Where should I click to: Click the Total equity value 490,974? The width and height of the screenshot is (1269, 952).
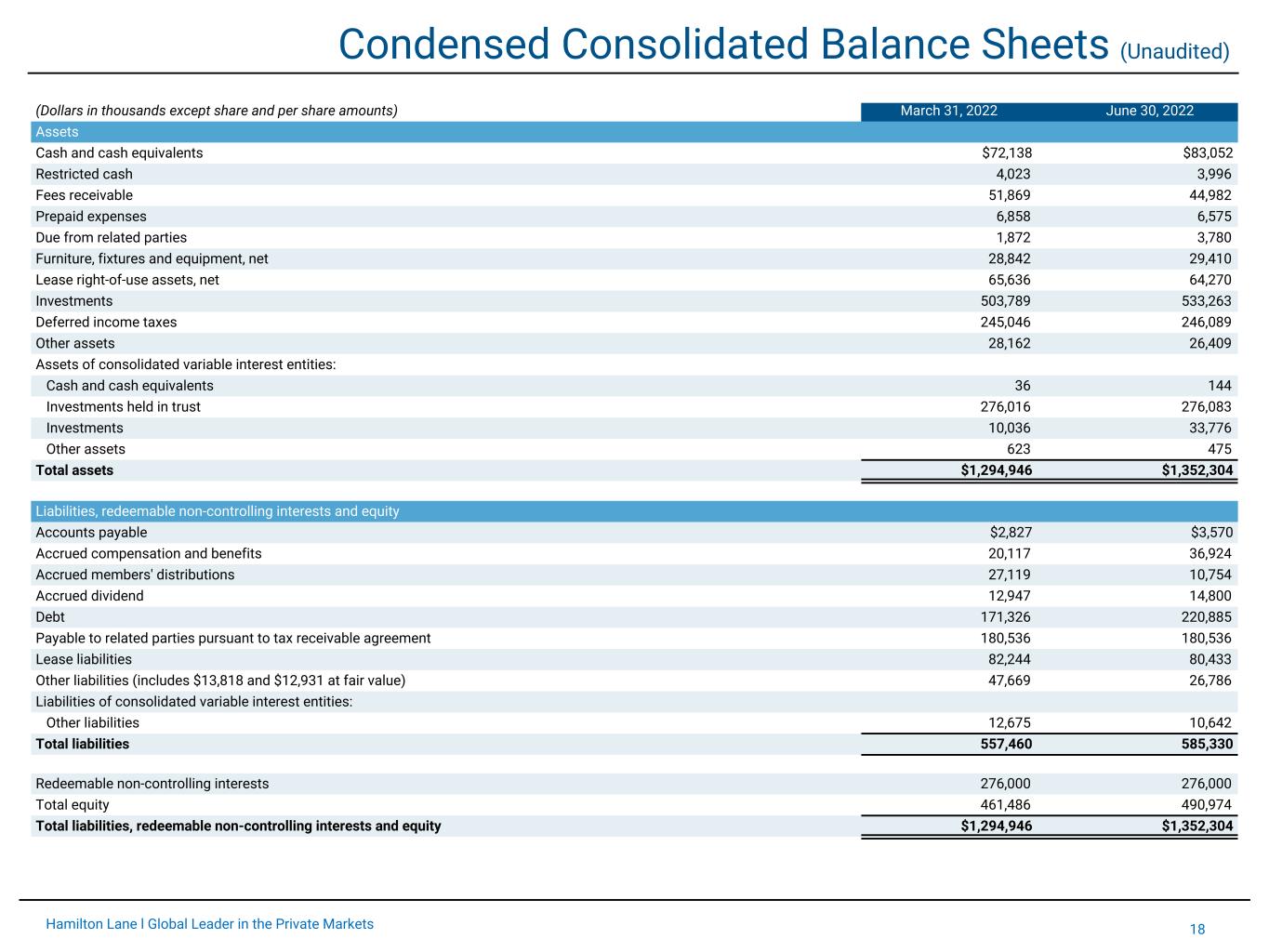tap(1206, 805)
